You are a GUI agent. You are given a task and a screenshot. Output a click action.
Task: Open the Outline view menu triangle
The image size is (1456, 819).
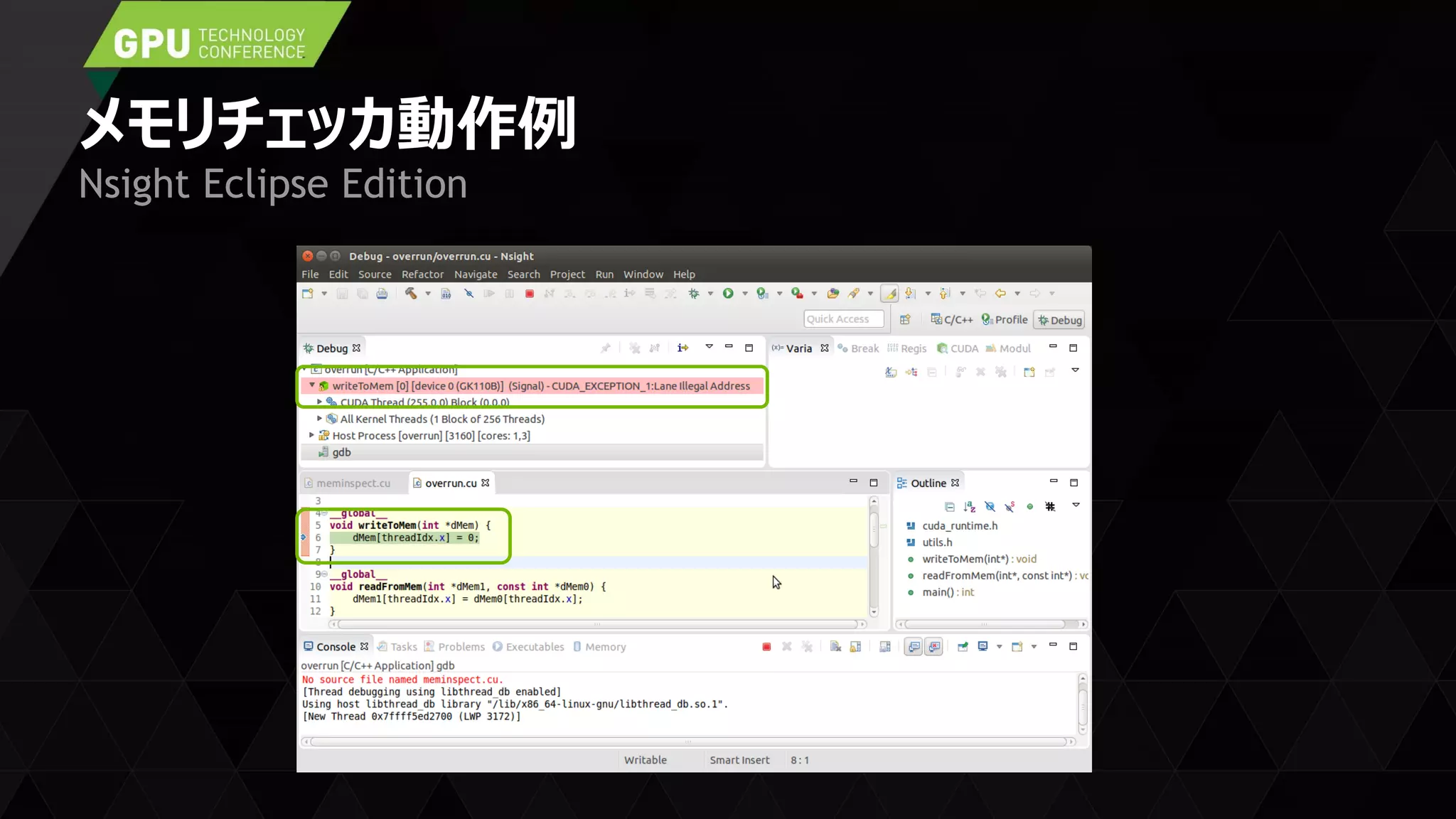point(1076,505)
